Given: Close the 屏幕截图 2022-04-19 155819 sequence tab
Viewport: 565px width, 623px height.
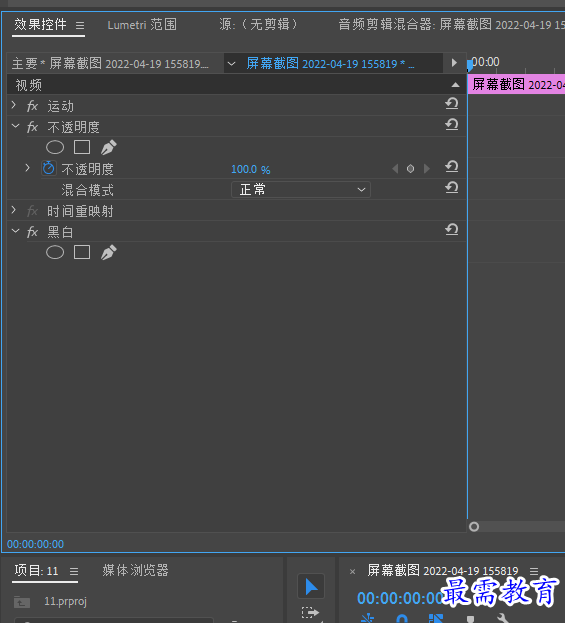Looking at the screenshot, I should pyautogui.click(x=352, y=572).
